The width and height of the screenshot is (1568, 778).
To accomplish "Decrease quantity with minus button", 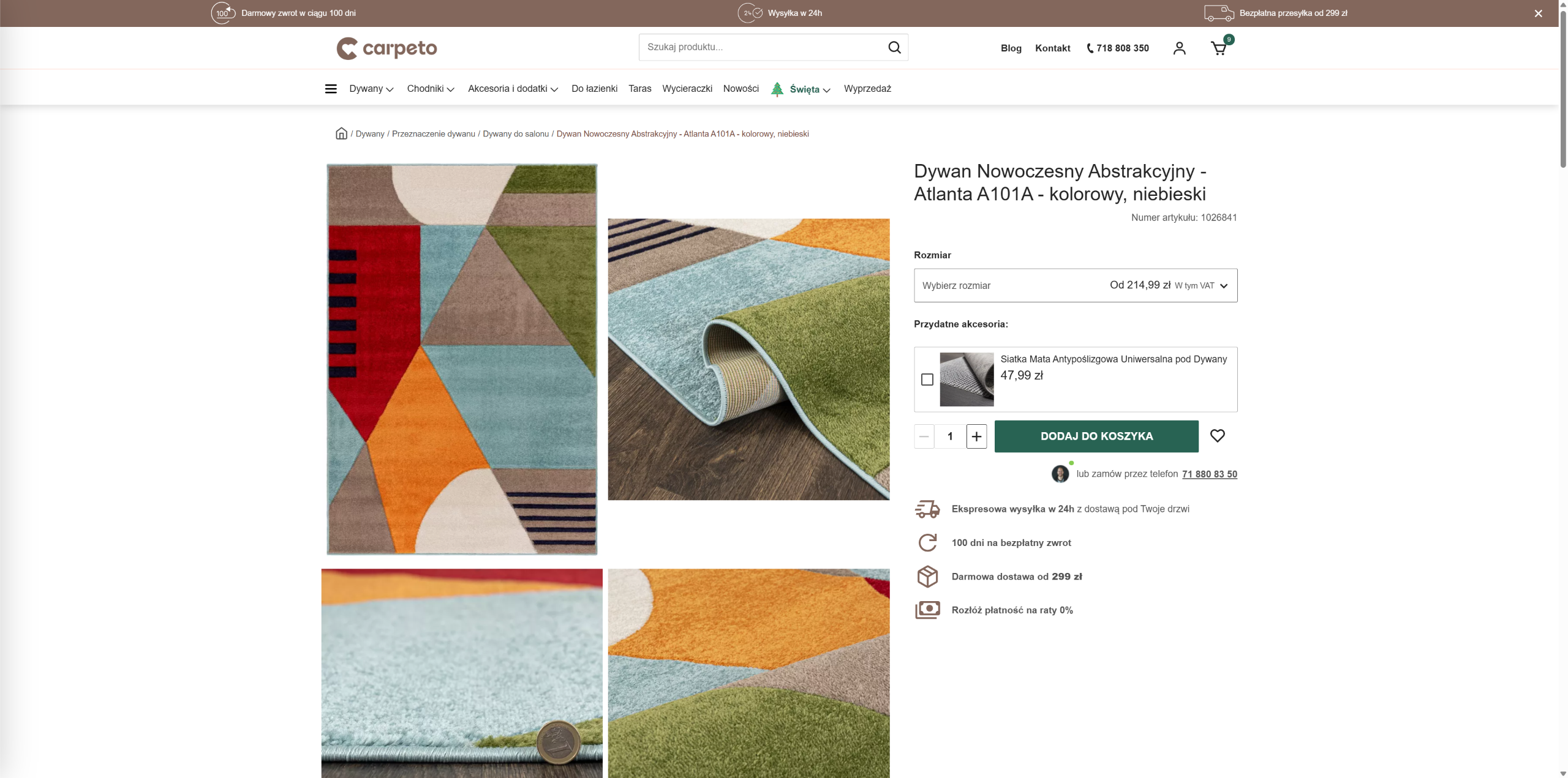I will [924, 436].
